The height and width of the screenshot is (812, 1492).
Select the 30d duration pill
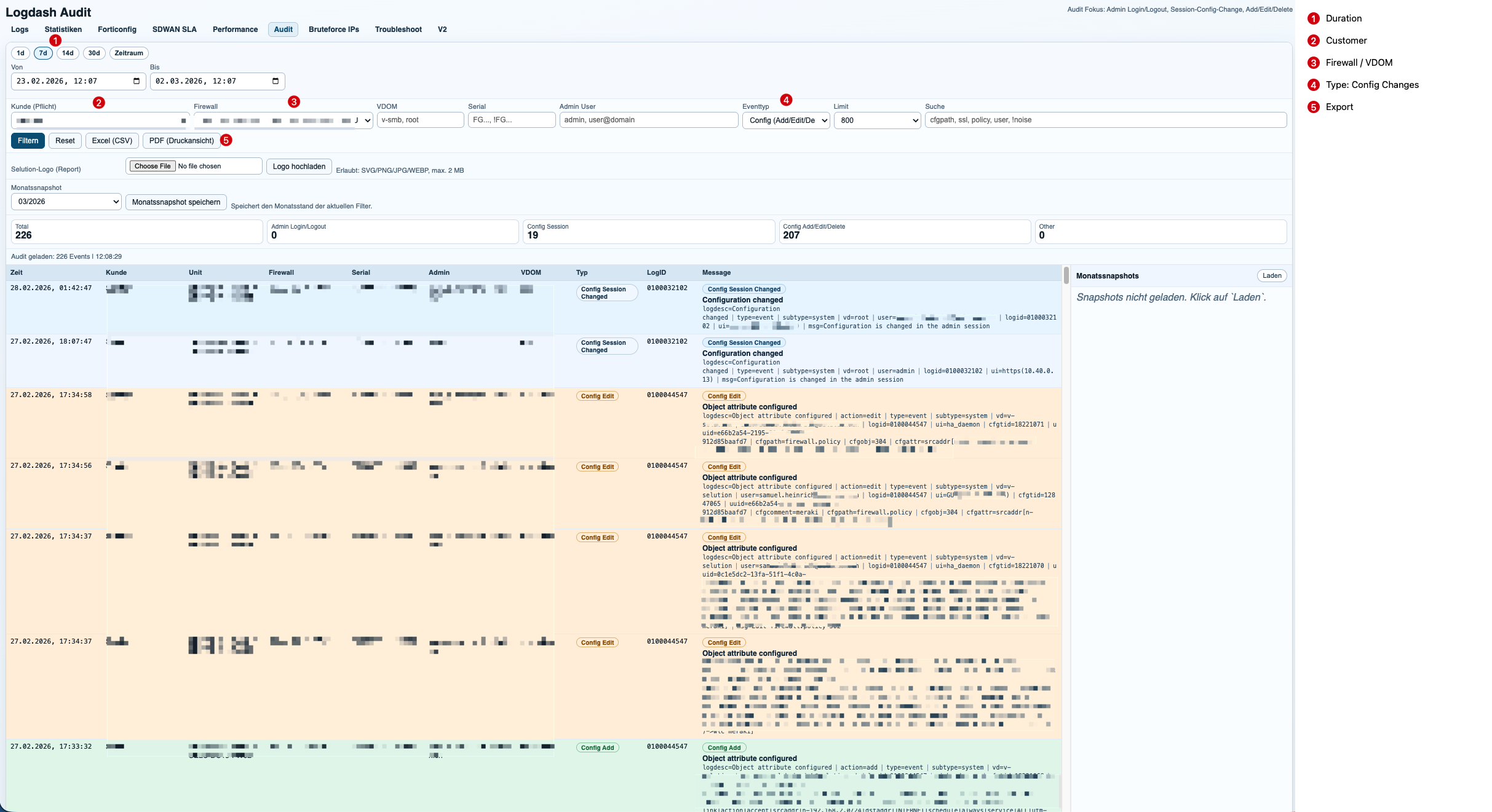coord(94,53)
